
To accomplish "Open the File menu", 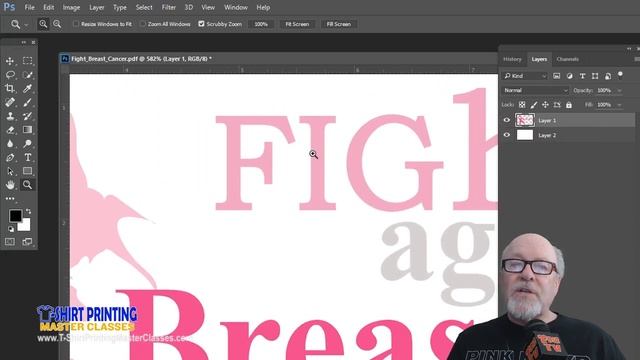I will pyautogui.click(x=29, y=7).
